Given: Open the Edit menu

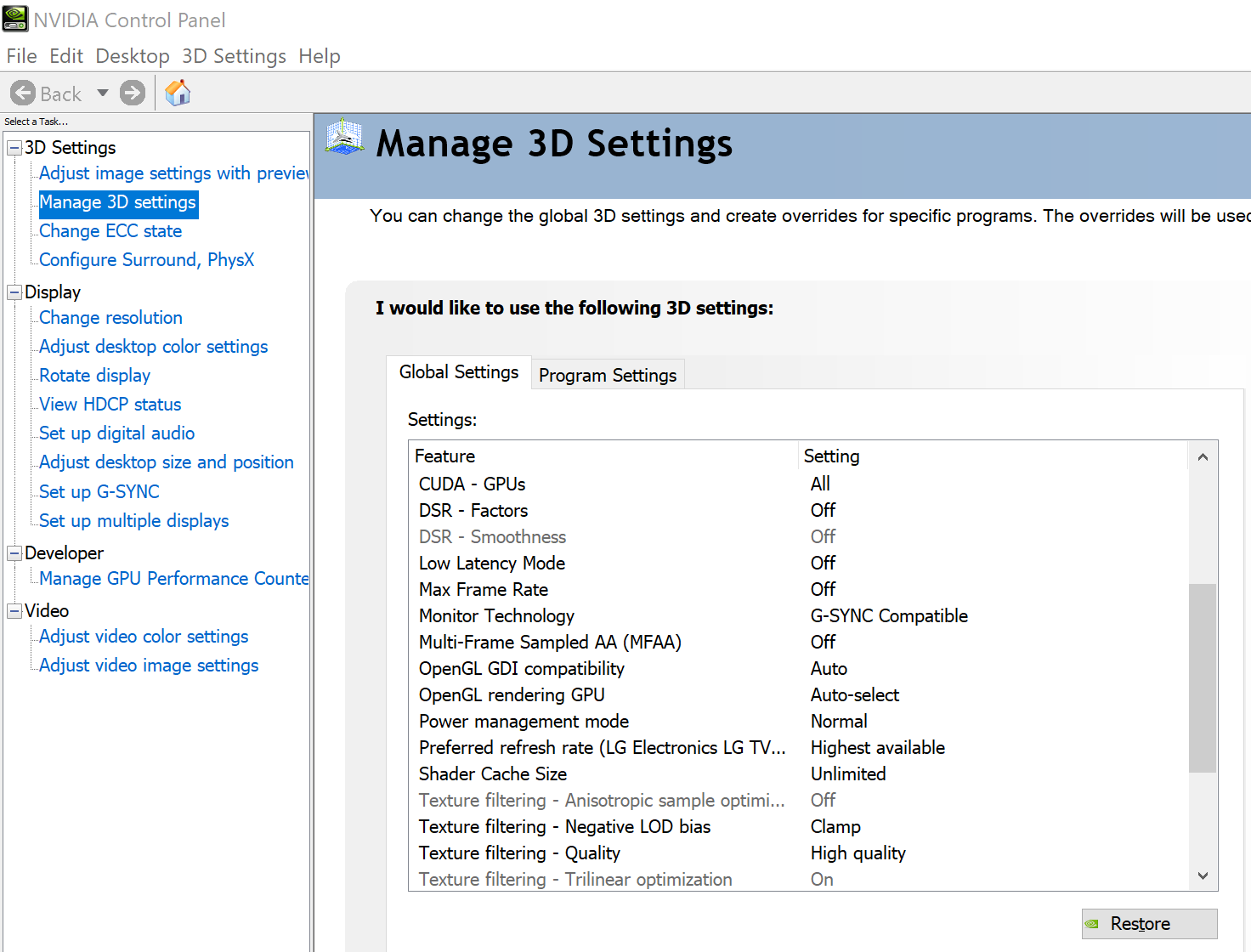Looking at the screenshot, I should tap(66, 56).
